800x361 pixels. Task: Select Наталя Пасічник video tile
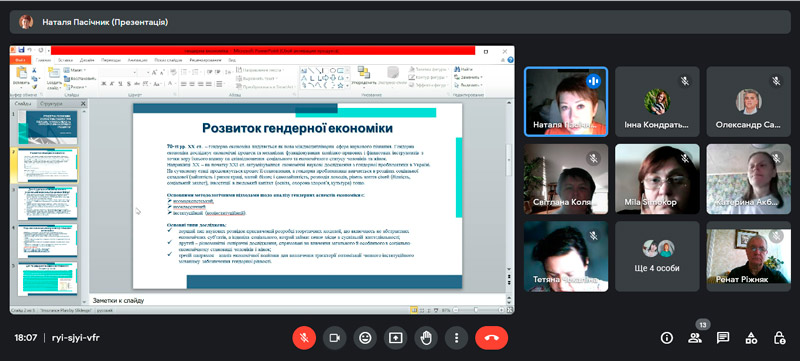click(x=566, y=102)
